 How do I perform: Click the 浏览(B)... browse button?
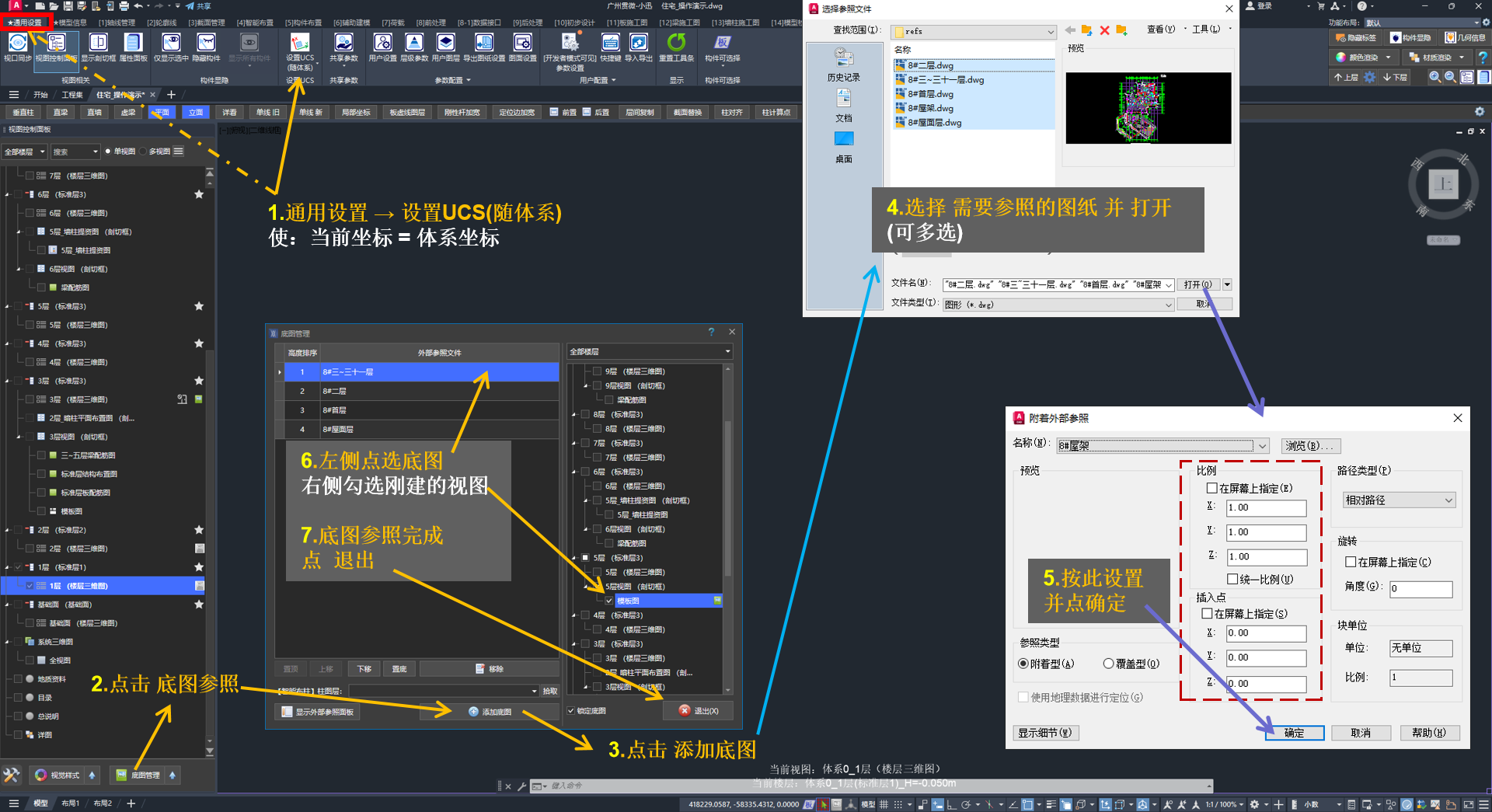(1309, 446)
